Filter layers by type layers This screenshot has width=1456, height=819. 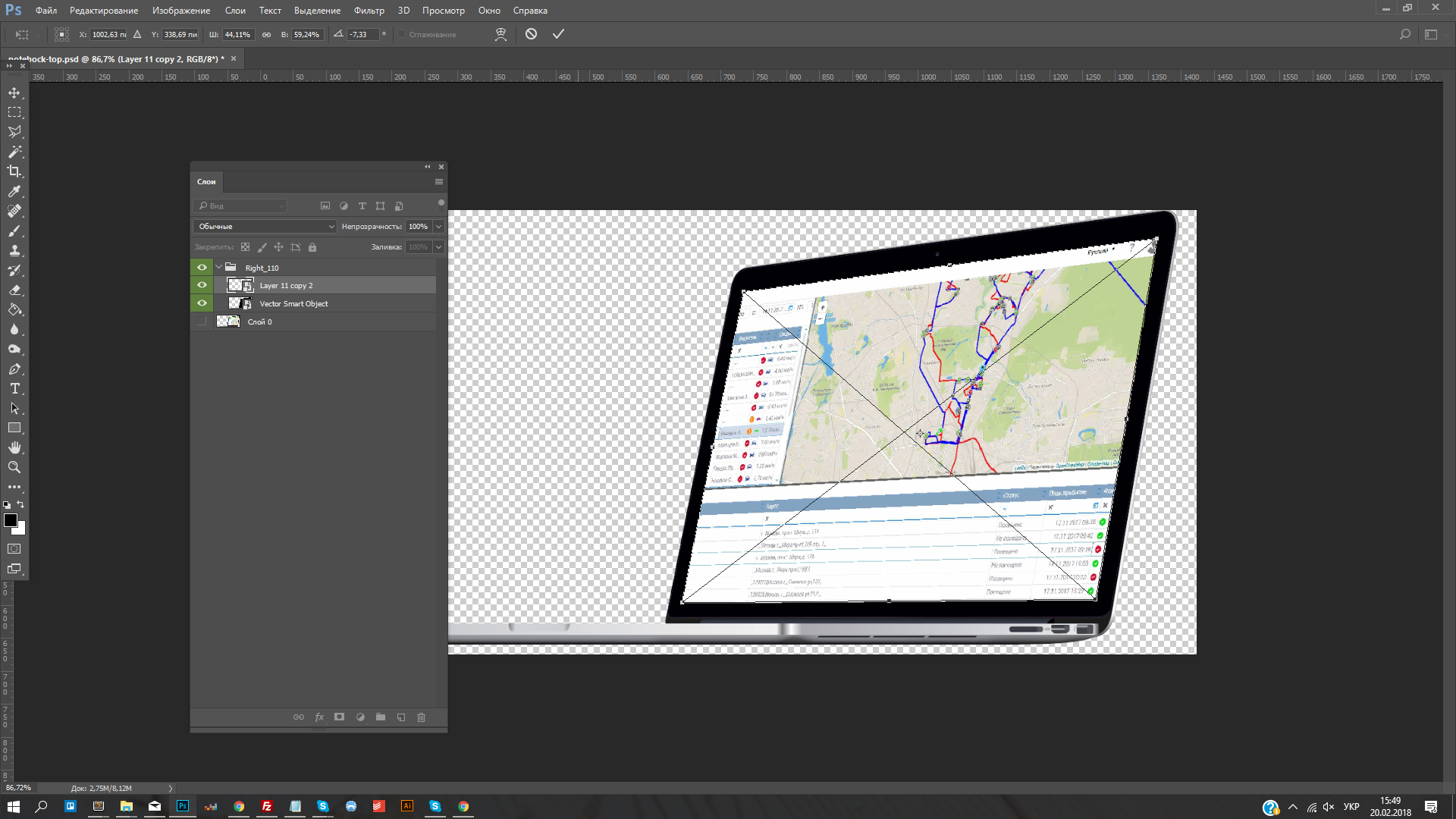point(362,206)
